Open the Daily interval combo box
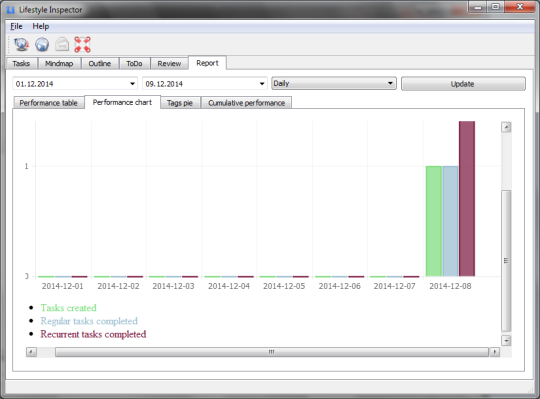 pyautogui.click(x=334, y=83)
